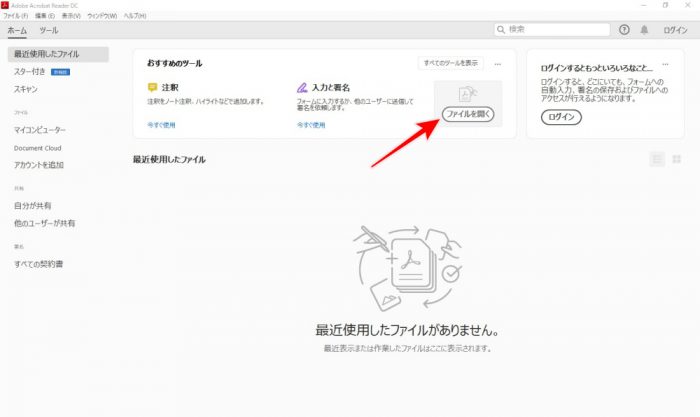
Task: Select 他のユーザーが共有 in sidebar
Action: click(44, 223)
